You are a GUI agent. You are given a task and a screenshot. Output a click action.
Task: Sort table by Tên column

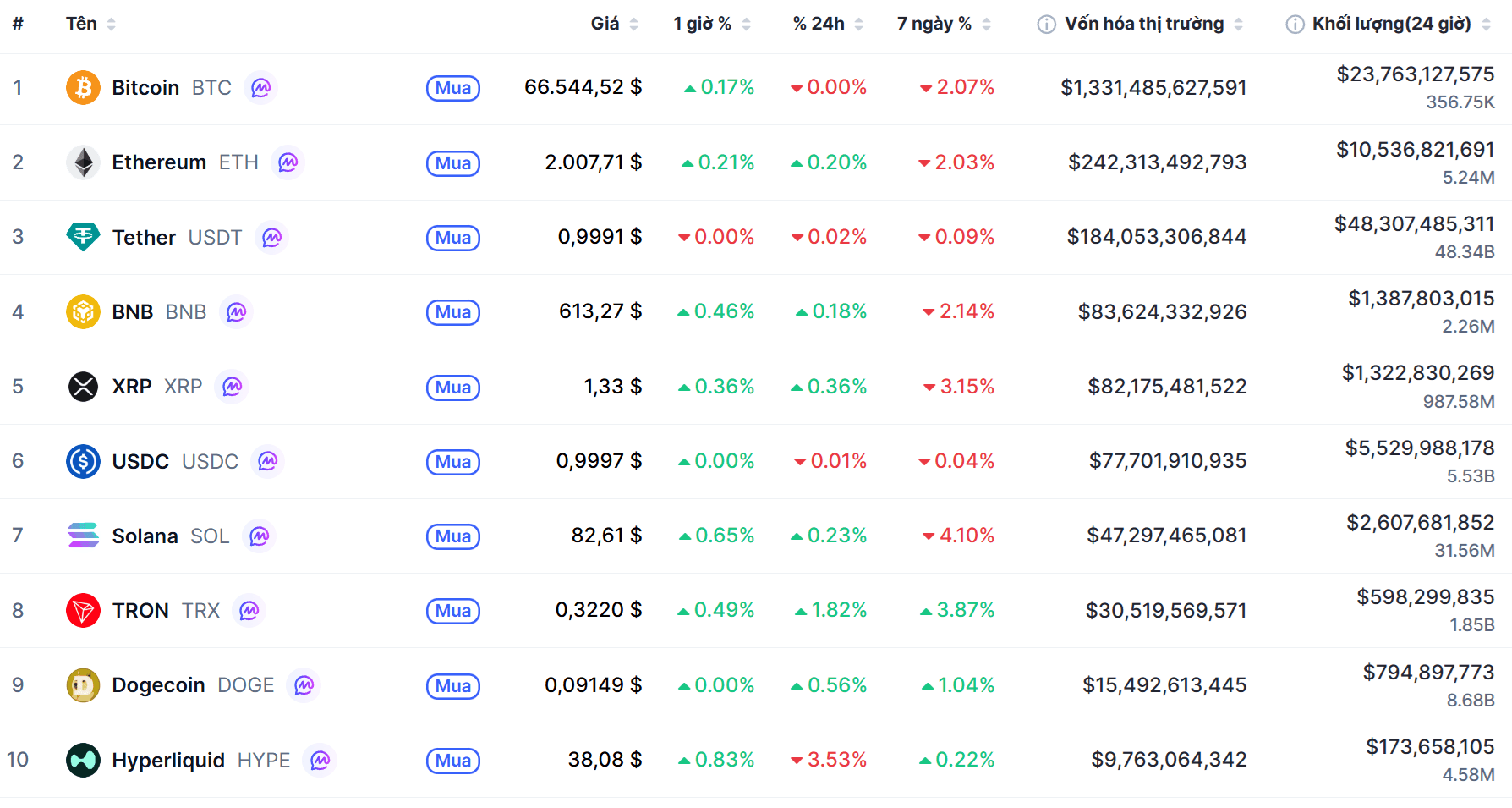[91, 24]
